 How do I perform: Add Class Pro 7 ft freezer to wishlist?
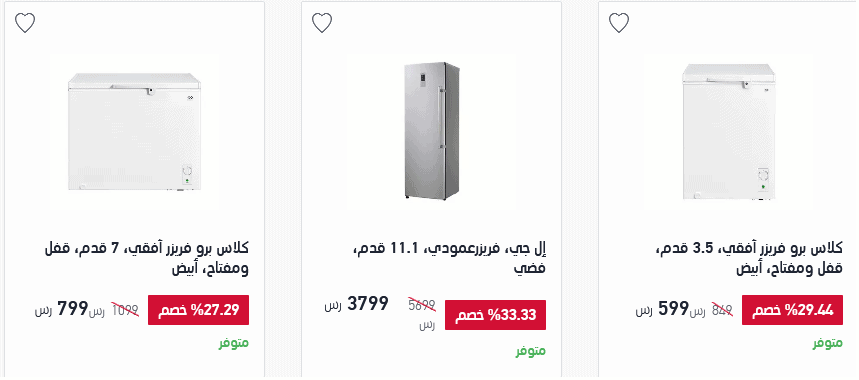click(x=25, y=23)
